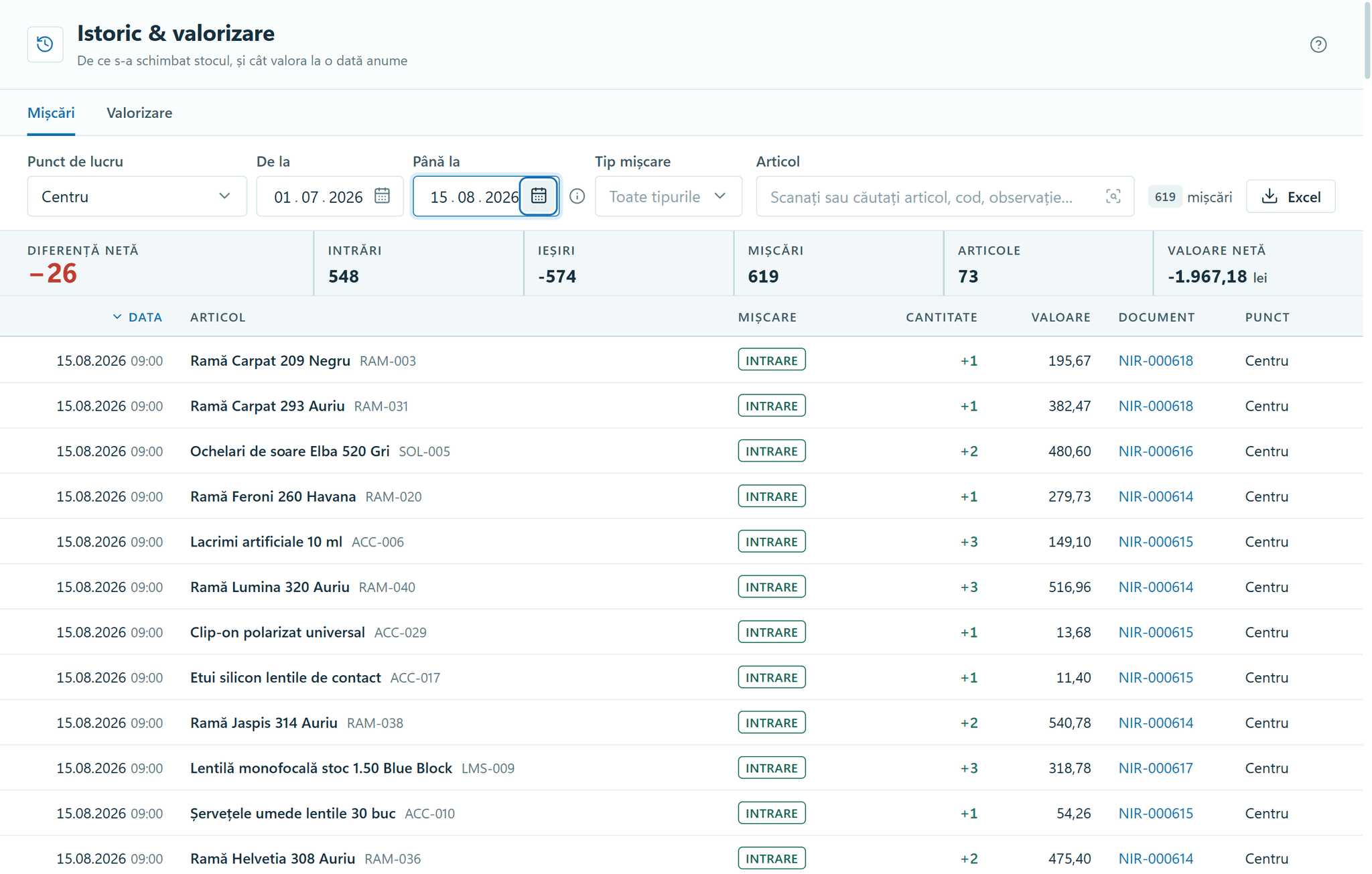
Task: Click the Valoare netă -1.967,18 lei summary
Action: click(x=1258, y=263)
